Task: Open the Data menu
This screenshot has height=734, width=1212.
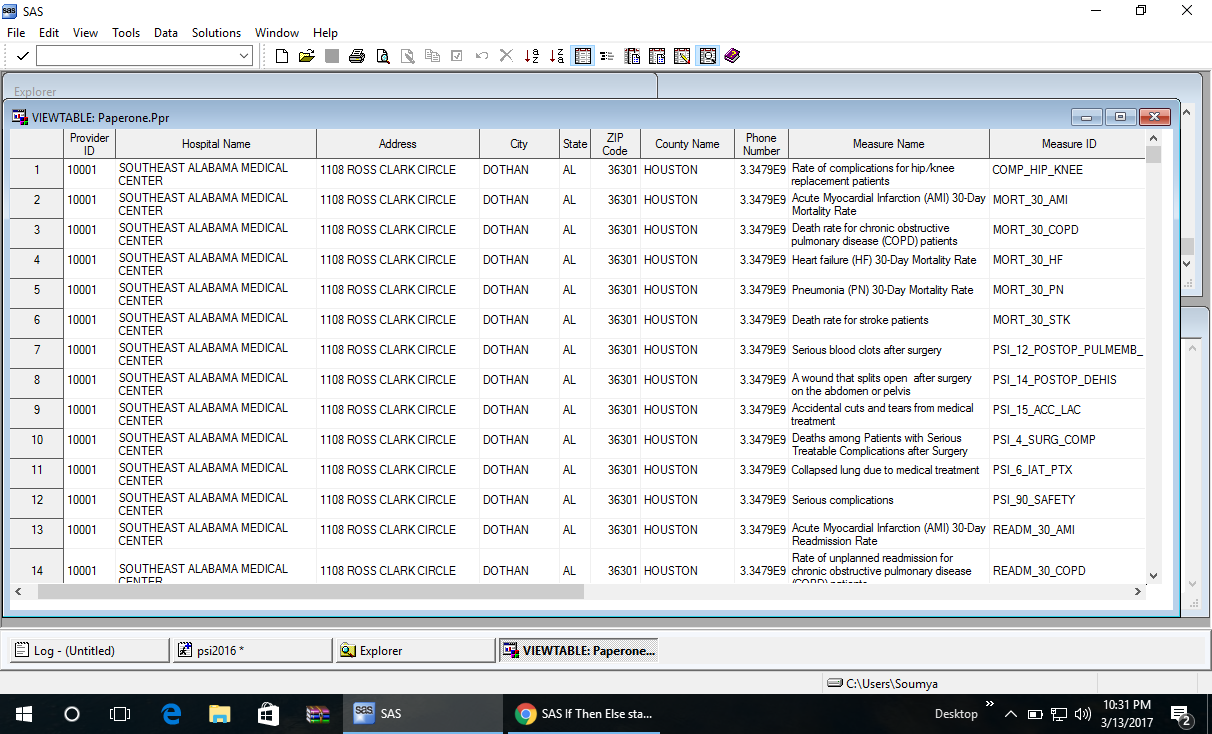Action: click(x=166, y=33)
